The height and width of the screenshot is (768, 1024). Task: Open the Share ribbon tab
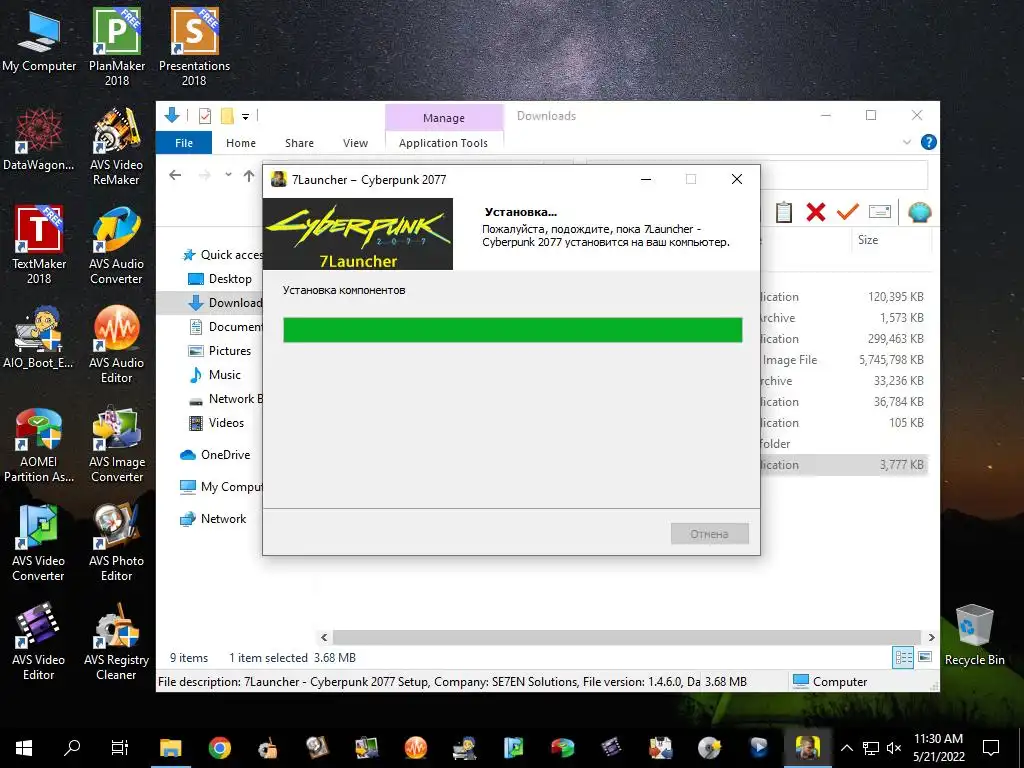(x=299, y=142)
